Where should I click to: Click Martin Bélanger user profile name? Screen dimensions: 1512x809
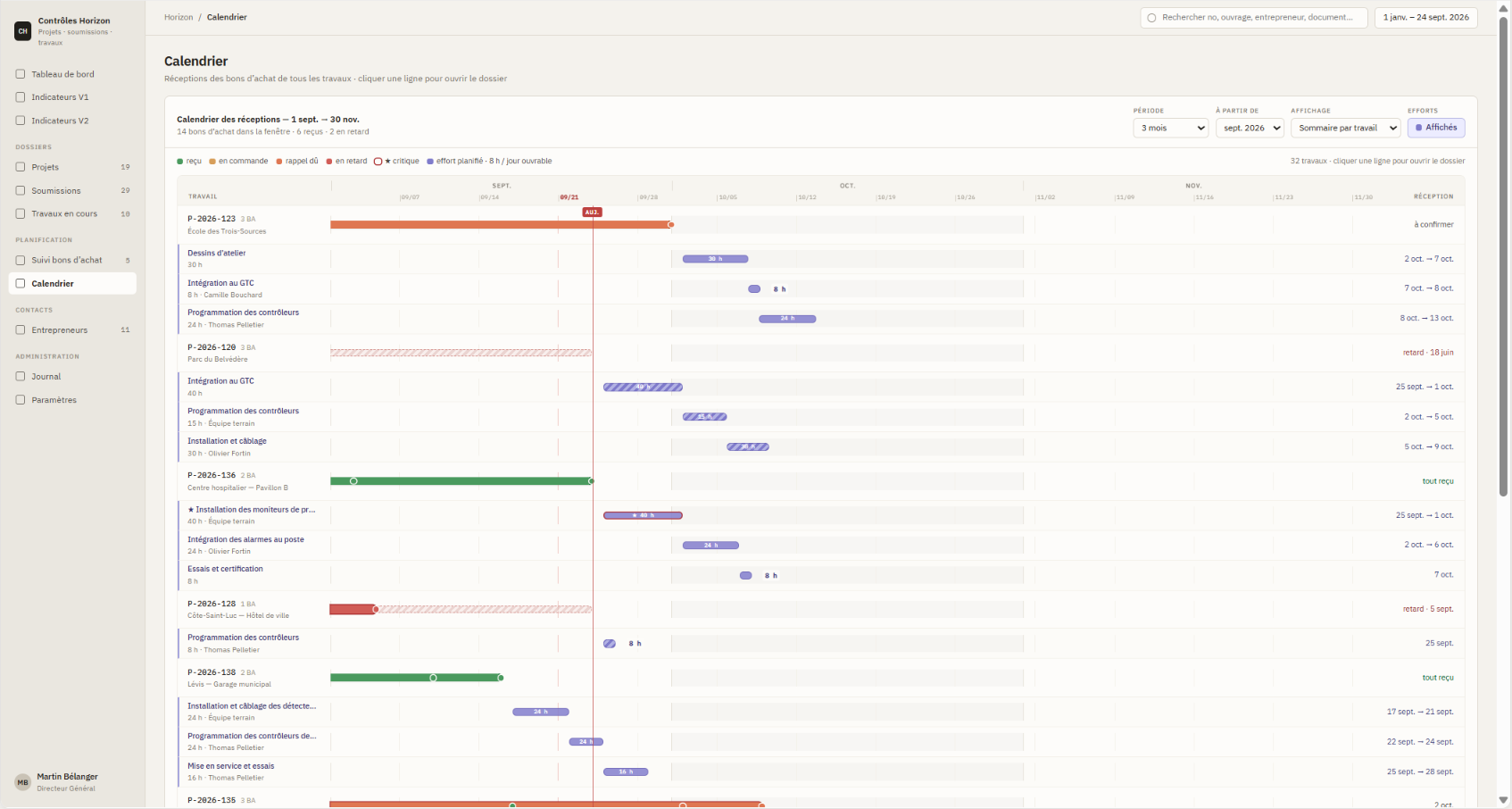pyautogui.click(x=67, y=777)
